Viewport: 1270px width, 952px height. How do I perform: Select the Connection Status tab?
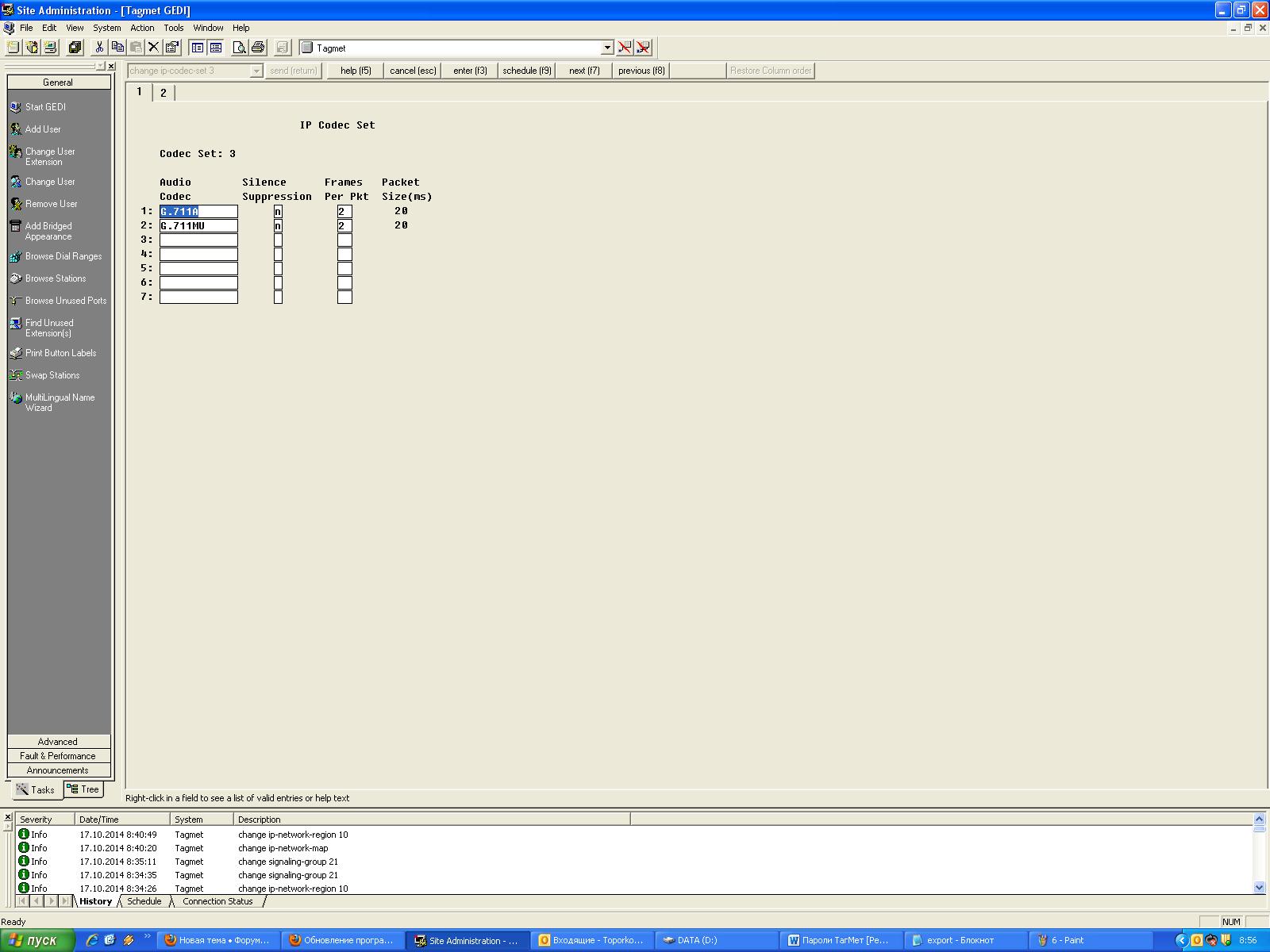point(217,901)
